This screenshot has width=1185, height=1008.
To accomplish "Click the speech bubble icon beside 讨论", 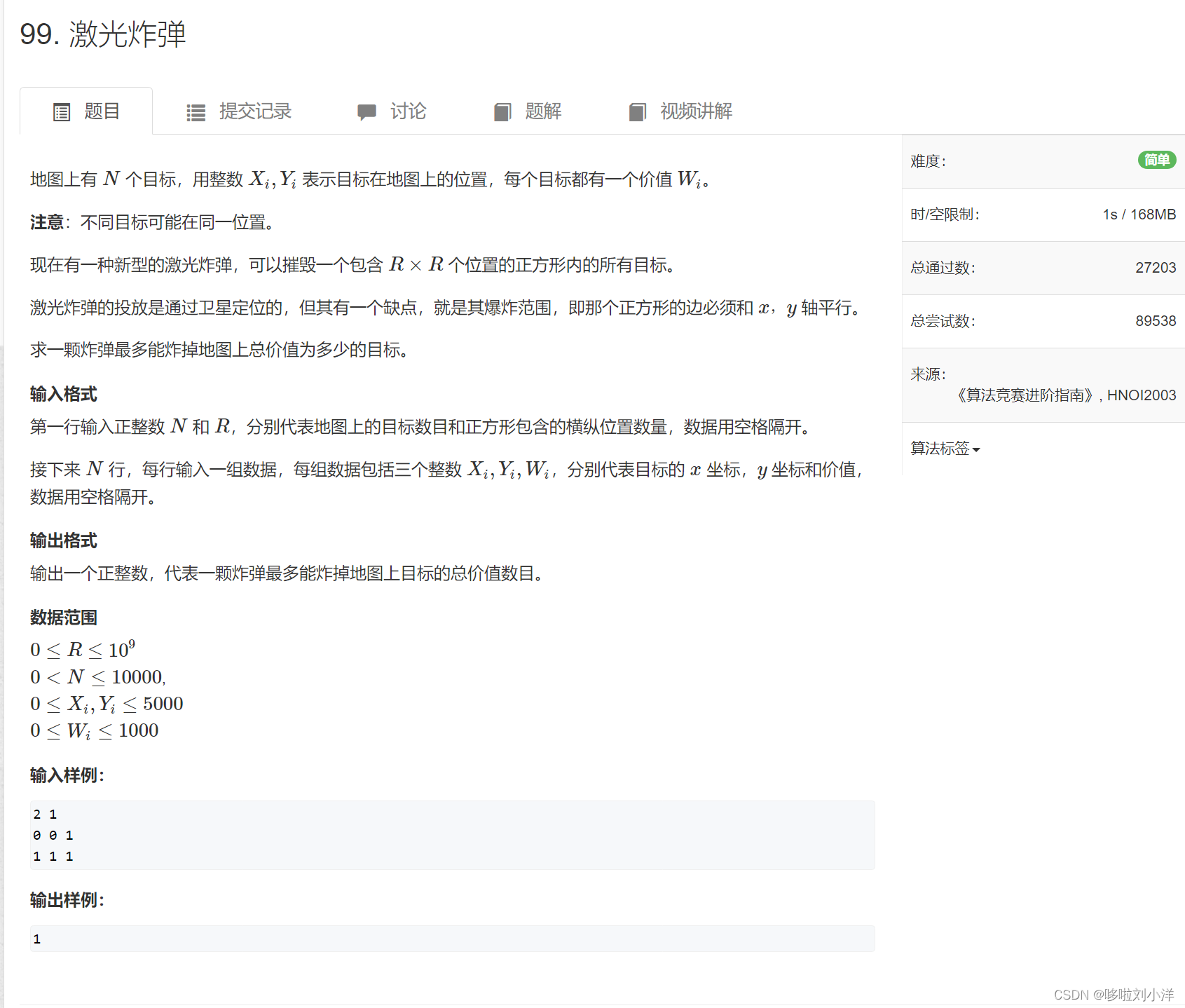I will click(367, 111).
